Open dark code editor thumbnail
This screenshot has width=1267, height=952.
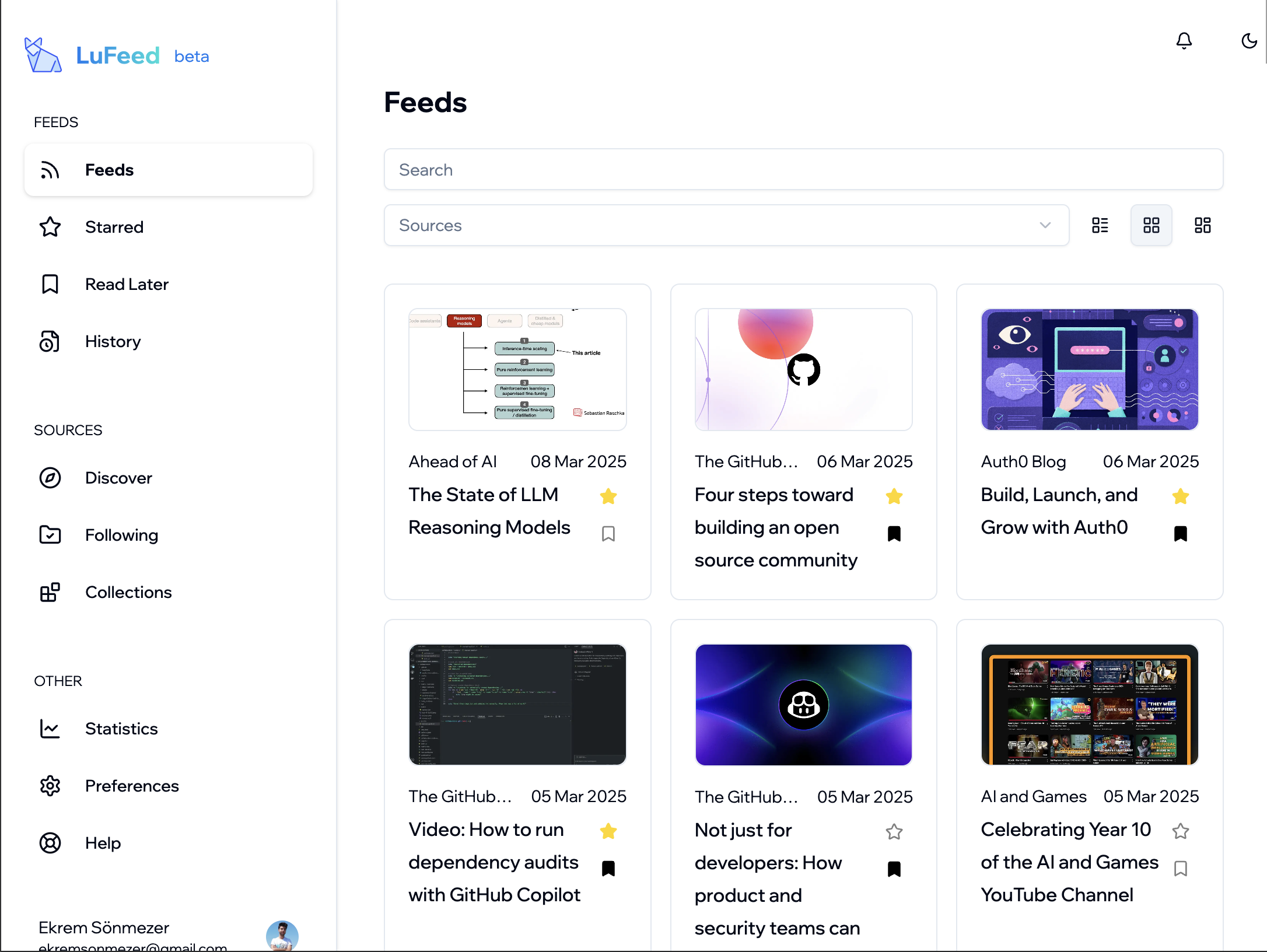[517, 705]
